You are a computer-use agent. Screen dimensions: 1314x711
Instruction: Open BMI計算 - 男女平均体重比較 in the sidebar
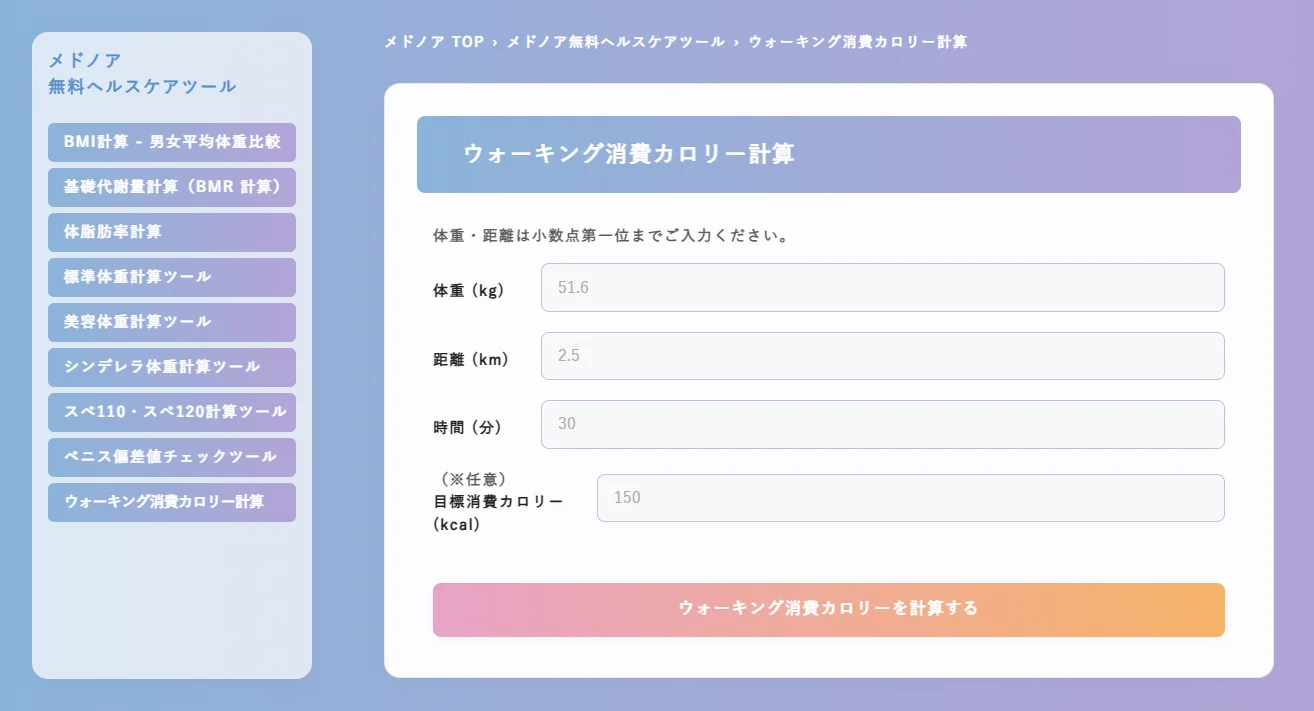[x=172, y=142]
